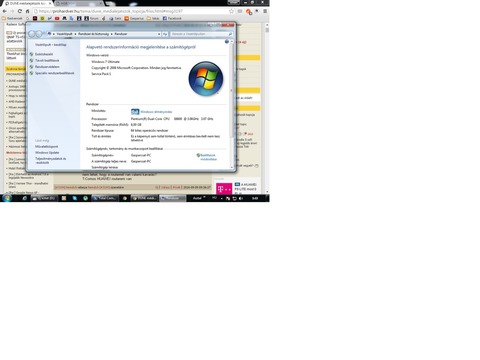Open the help icon in System window
The image size is (480, 360).
pyautogui.click(x=227, y=42)
